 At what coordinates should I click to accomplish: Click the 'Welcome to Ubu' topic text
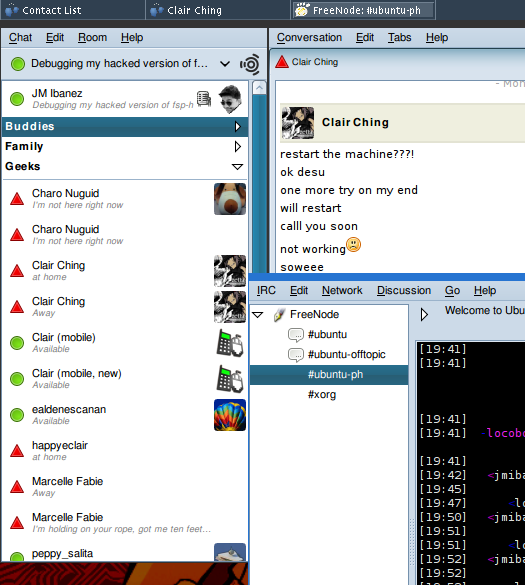tap(485, 310)
